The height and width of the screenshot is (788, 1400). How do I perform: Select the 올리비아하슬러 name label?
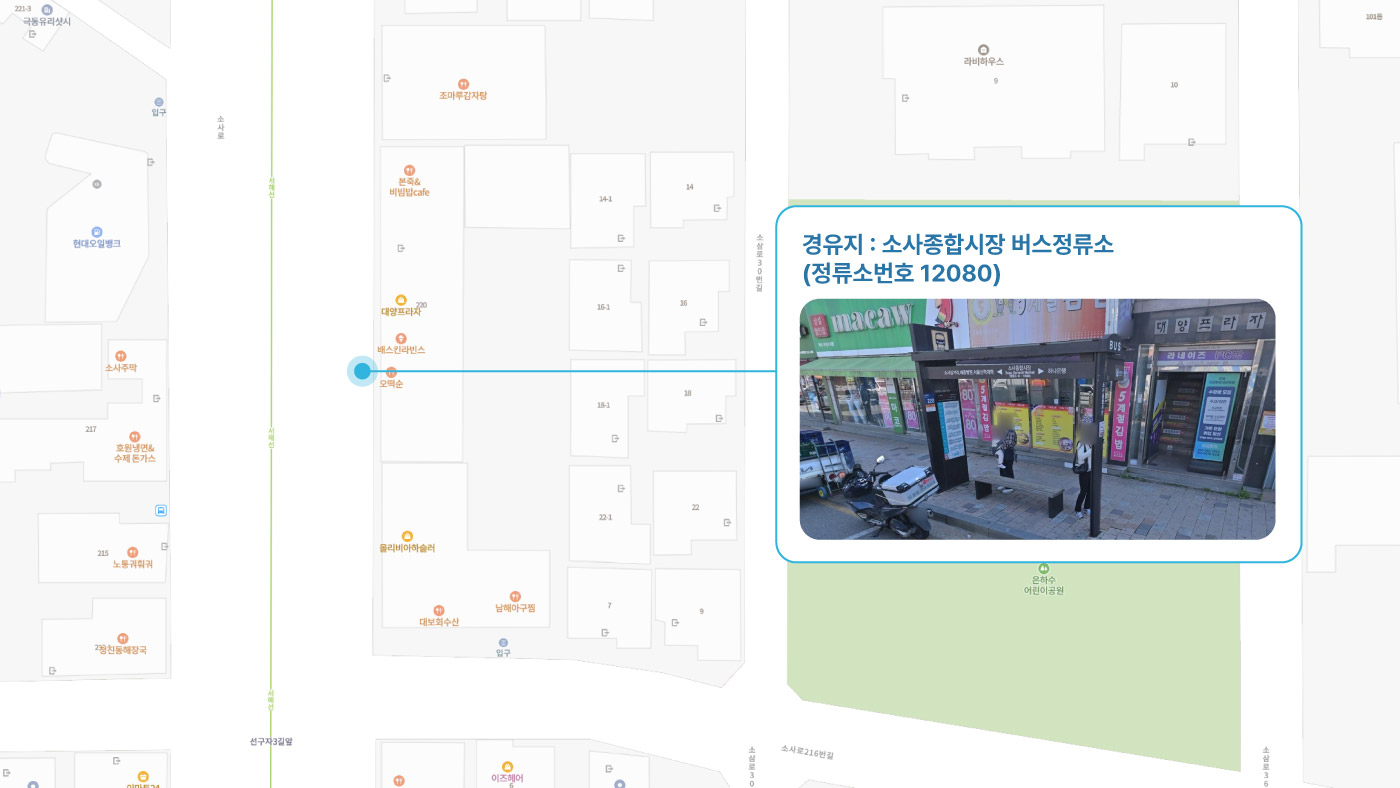pyautogui.click(x=407, y=549)
